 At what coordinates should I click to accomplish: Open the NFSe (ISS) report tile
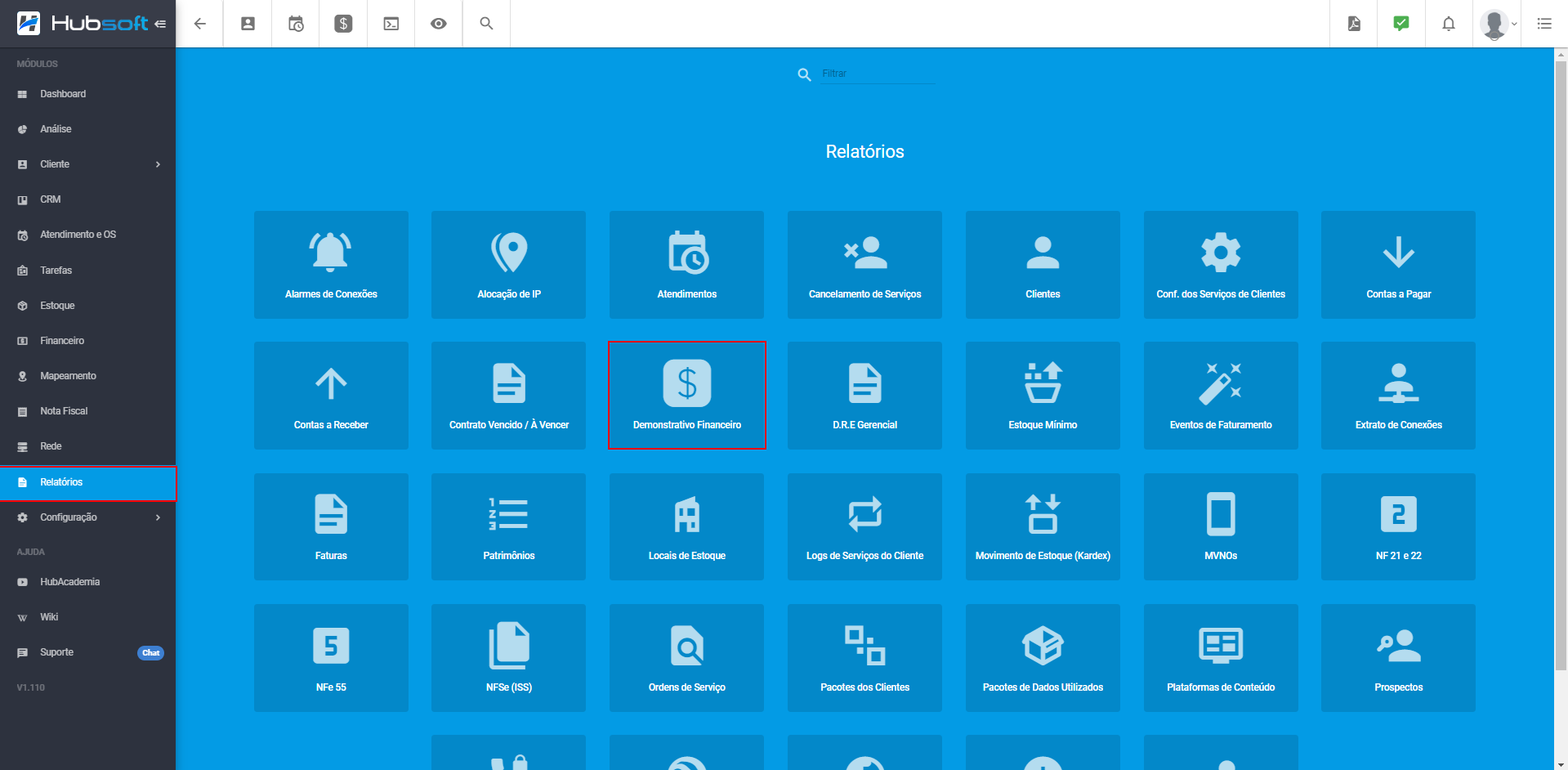(x=508, y=658)
